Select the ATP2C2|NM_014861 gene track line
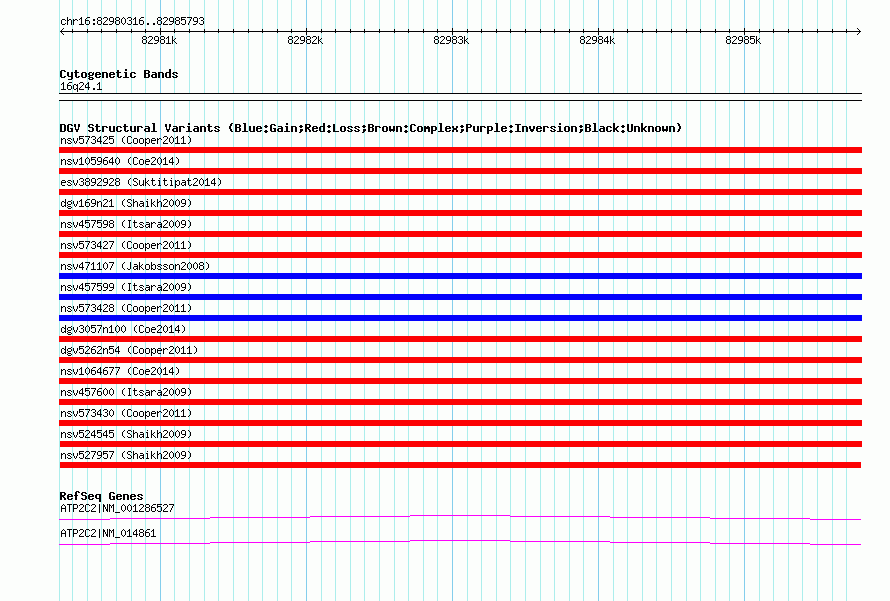 tap(460, 543)
